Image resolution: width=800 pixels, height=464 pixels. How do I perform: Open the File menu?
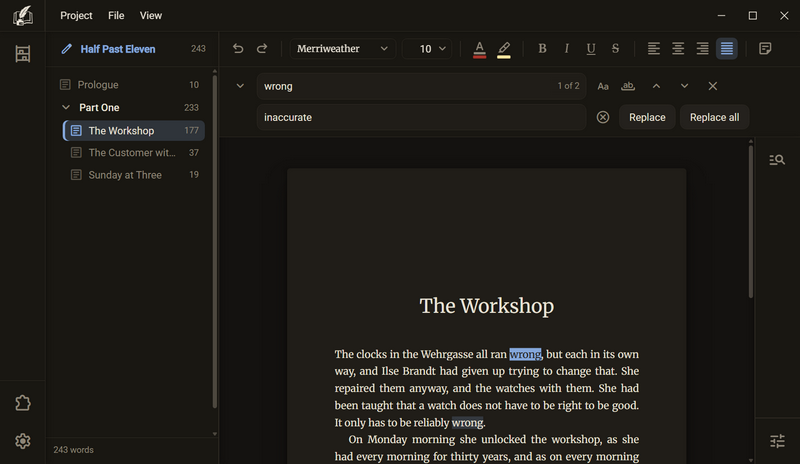(x=116, y=15)
